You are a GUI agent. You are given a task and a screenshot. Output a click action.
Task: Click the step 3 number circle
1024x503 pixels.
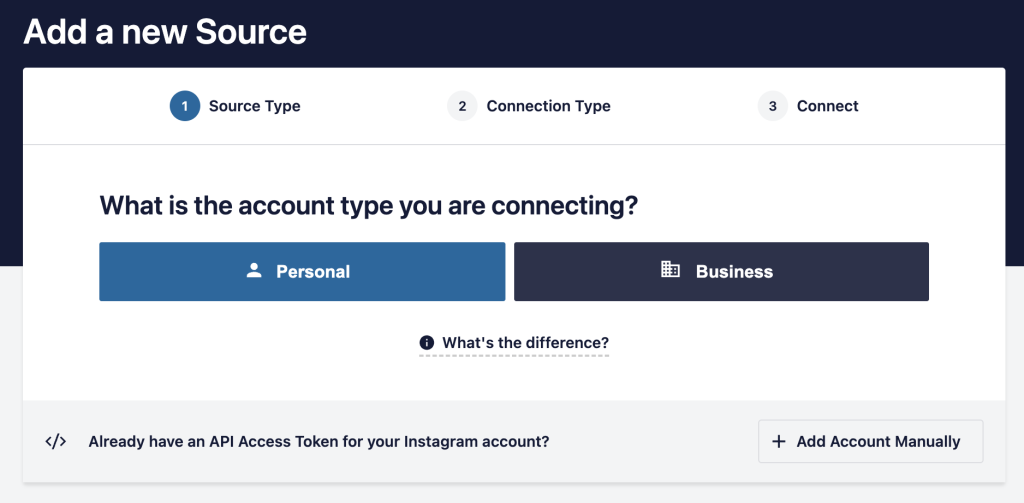click(773, 106)
